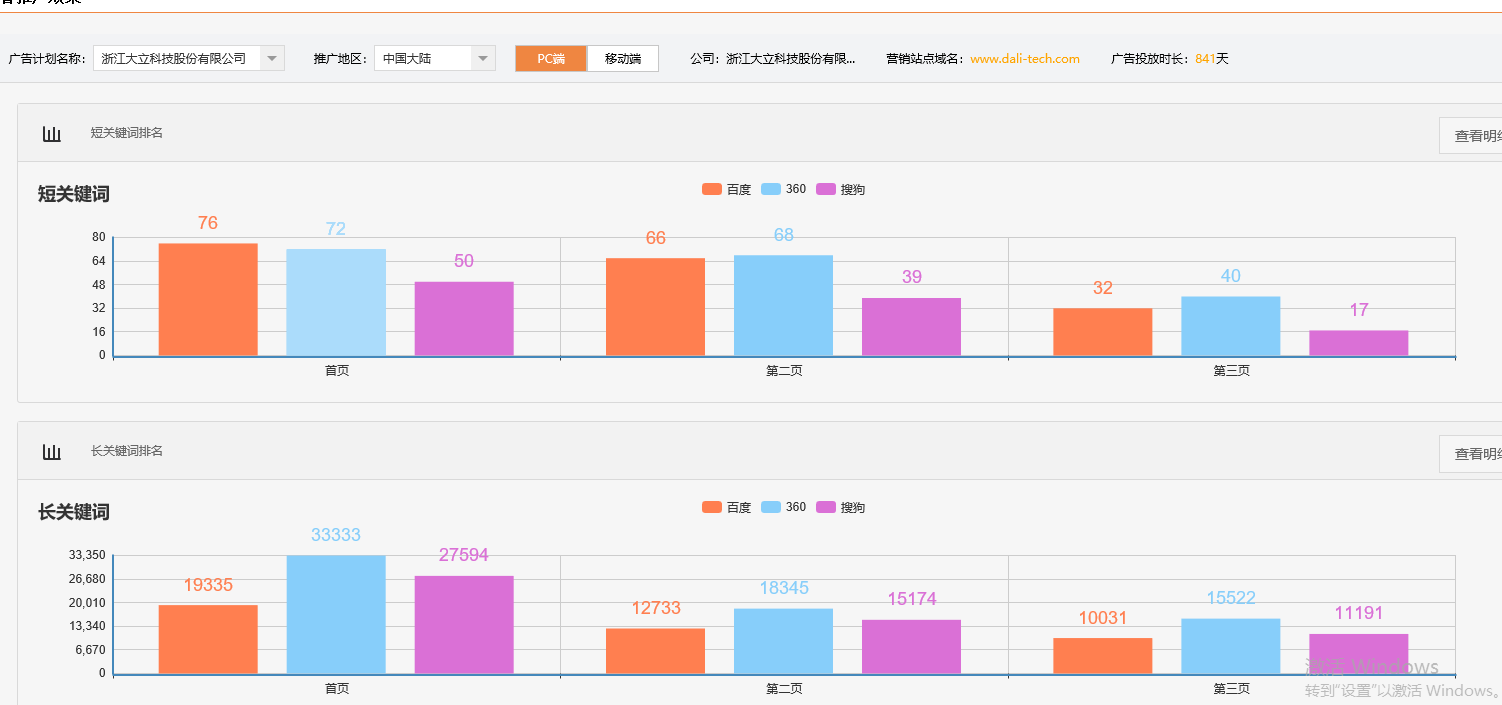Toggle 360 legend in 长关键词 chart
The image size is (1502, 705).
(x=784, y=508)
